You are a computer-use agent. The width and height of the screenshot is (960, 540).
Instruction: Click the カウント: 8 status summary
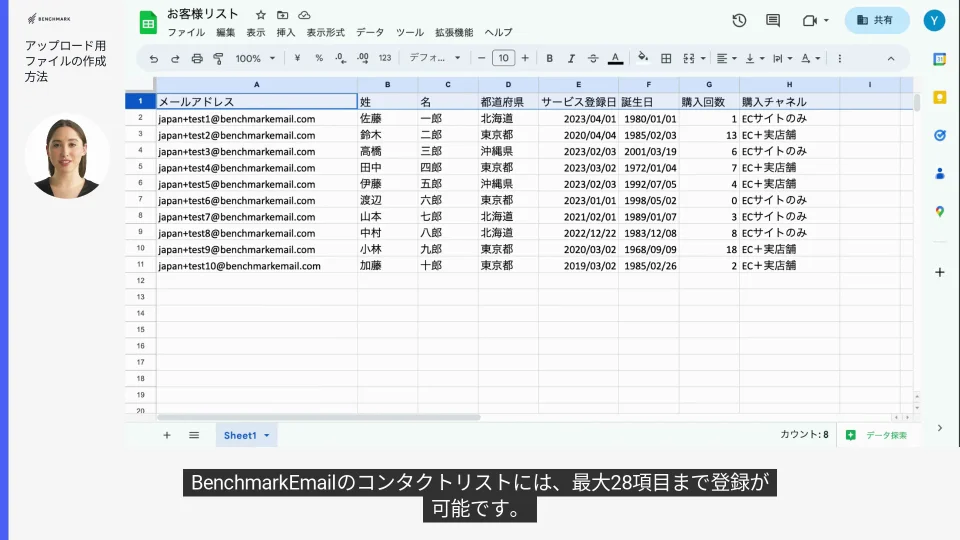coord(804,435)
